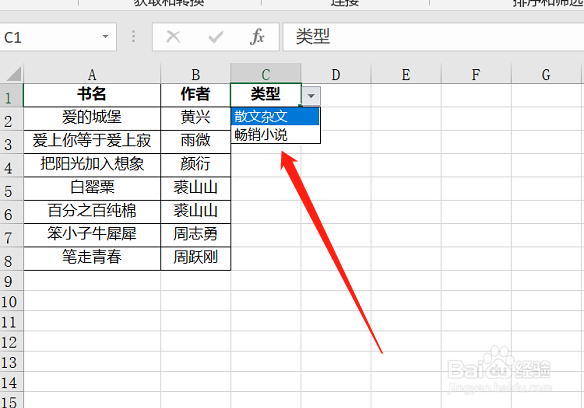
Task: Select cell containing 白罂粟
Action: coord(92,189)
